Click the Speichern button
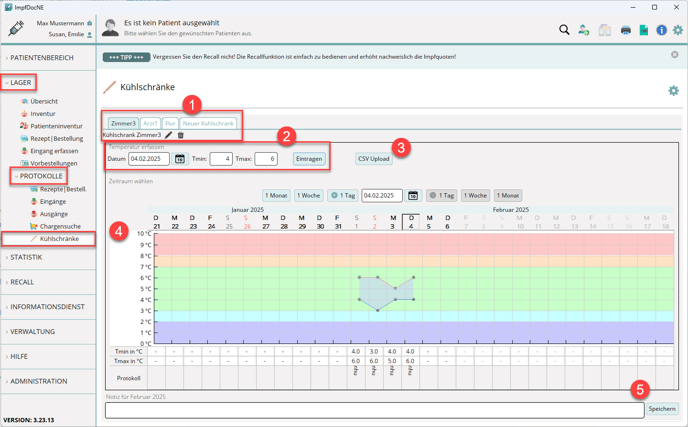 pos(662,409)
